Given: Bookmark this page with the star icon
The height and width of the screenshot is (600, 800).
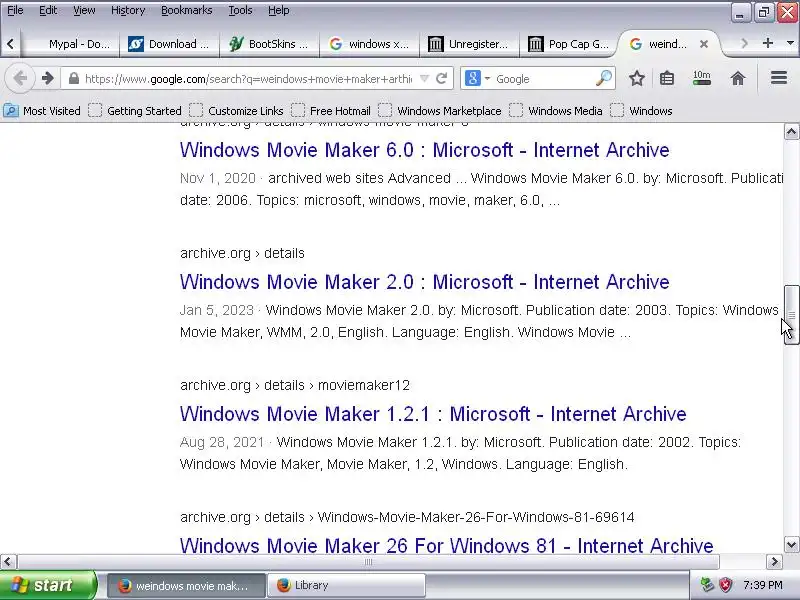Looking at the screenshot, I should (x=636, y=79).
